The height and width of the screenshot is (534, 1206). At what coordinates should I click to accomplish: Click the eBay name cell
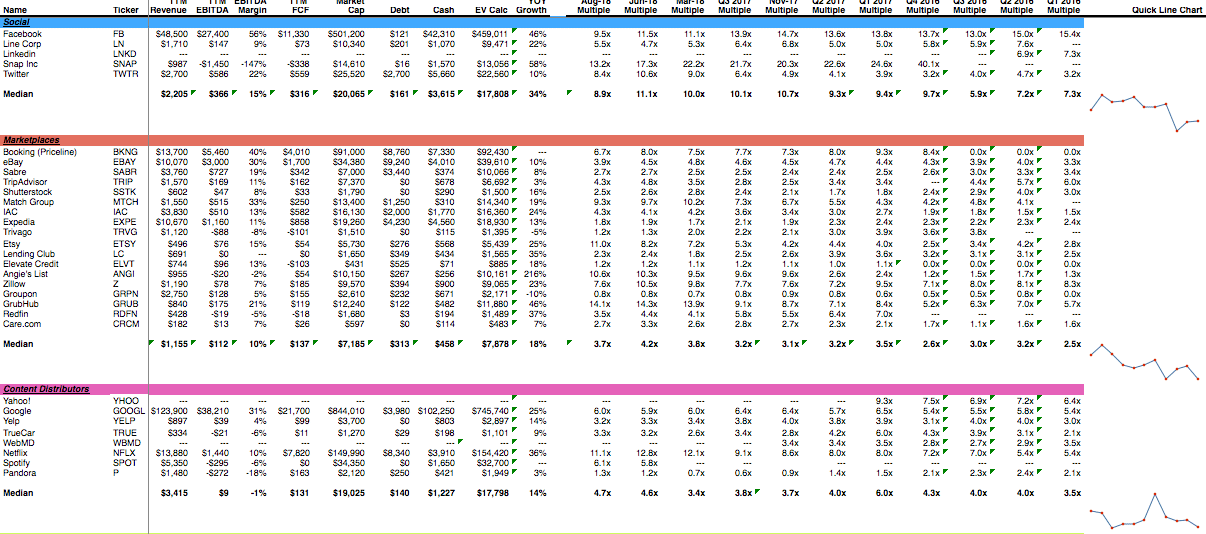(13, 161)
